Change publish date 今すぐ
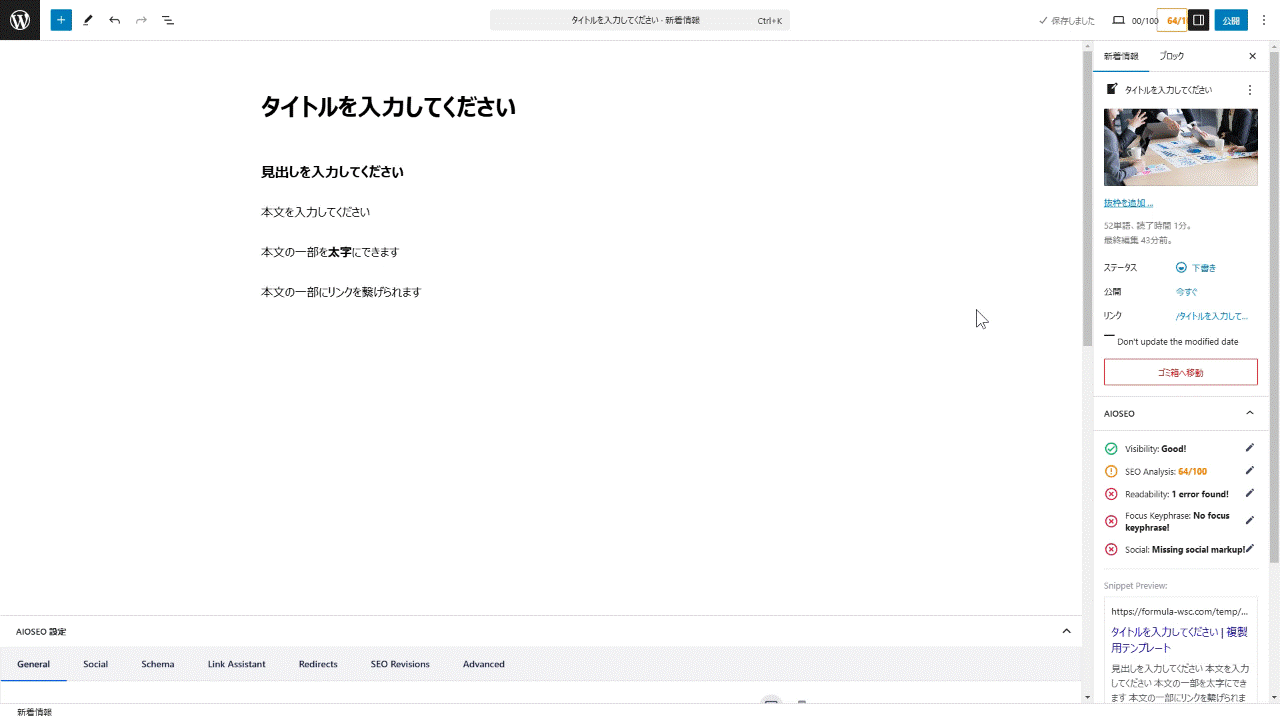The width and height of the screenshot is (1280, 720). tap(1187, 292)
